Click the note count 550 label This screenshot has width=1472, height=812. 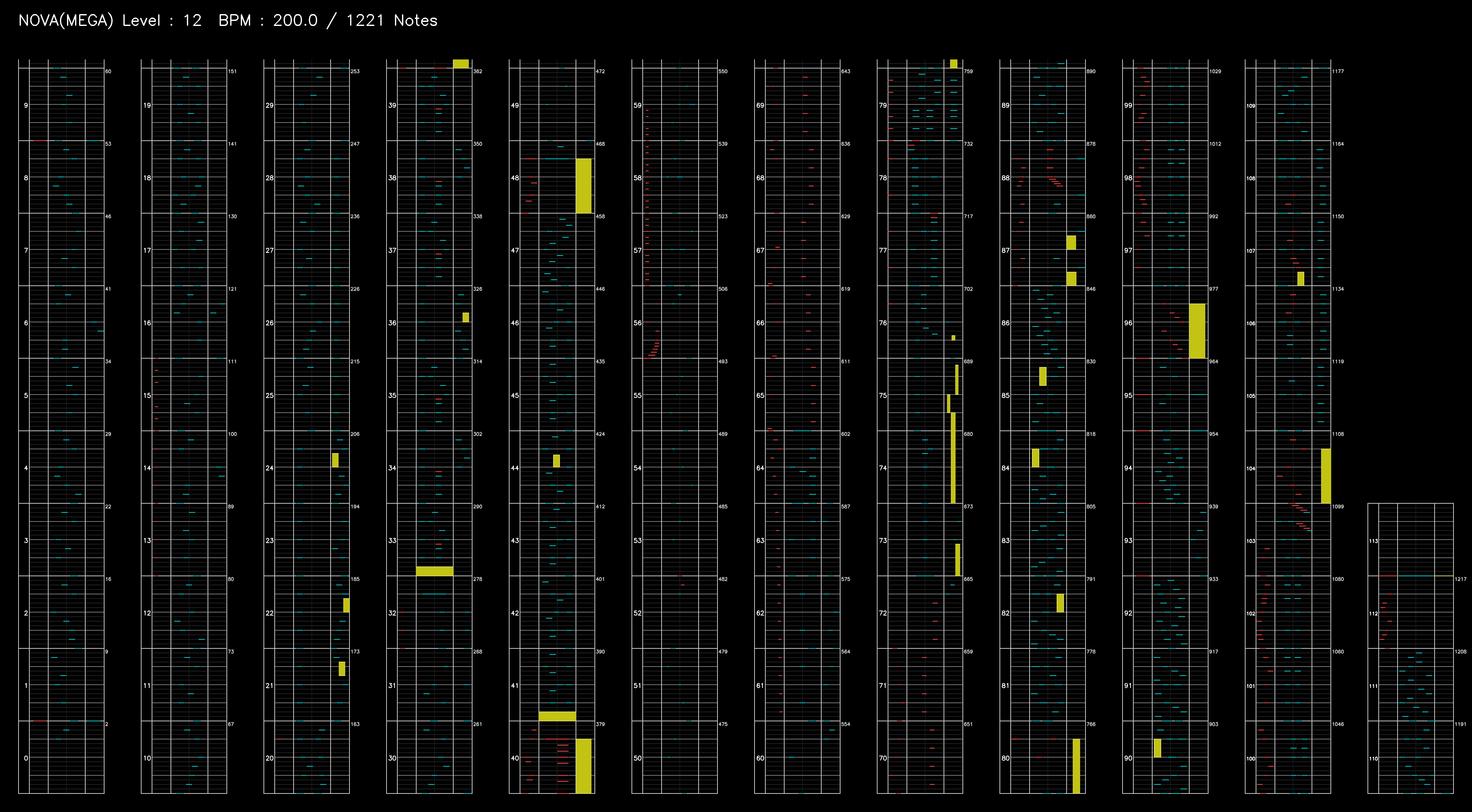[x=723, y=72]
